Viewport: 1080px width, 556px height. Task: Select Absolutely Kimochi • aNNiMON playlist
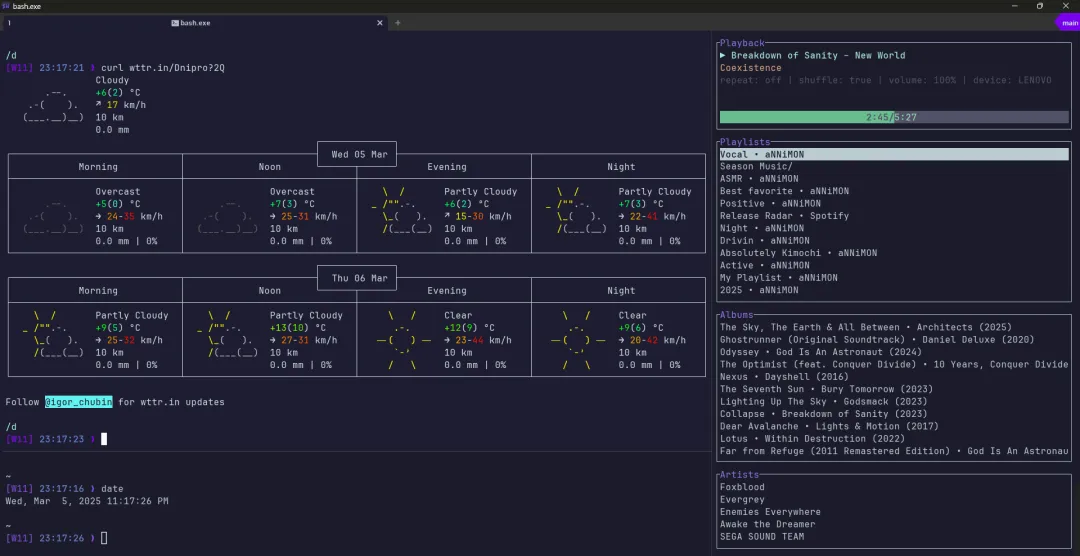coord(798,253)
